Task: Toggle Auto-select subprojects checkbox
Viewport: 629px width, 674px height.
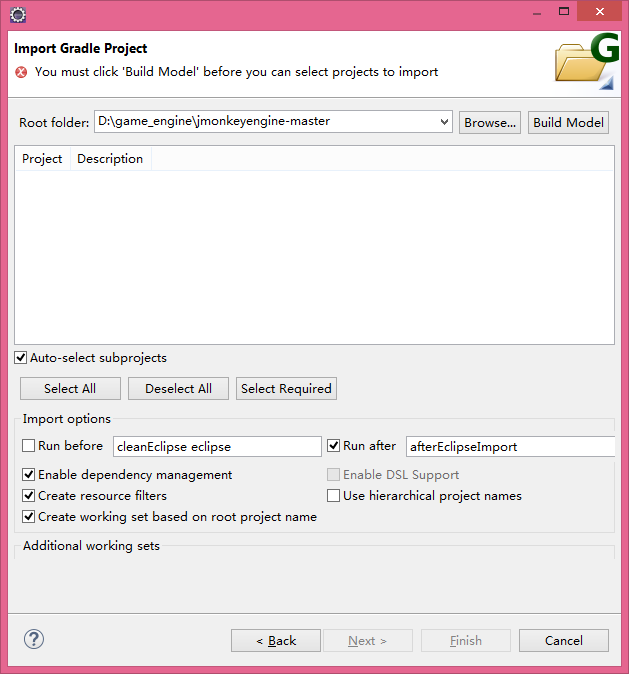Action: (21, 358)
